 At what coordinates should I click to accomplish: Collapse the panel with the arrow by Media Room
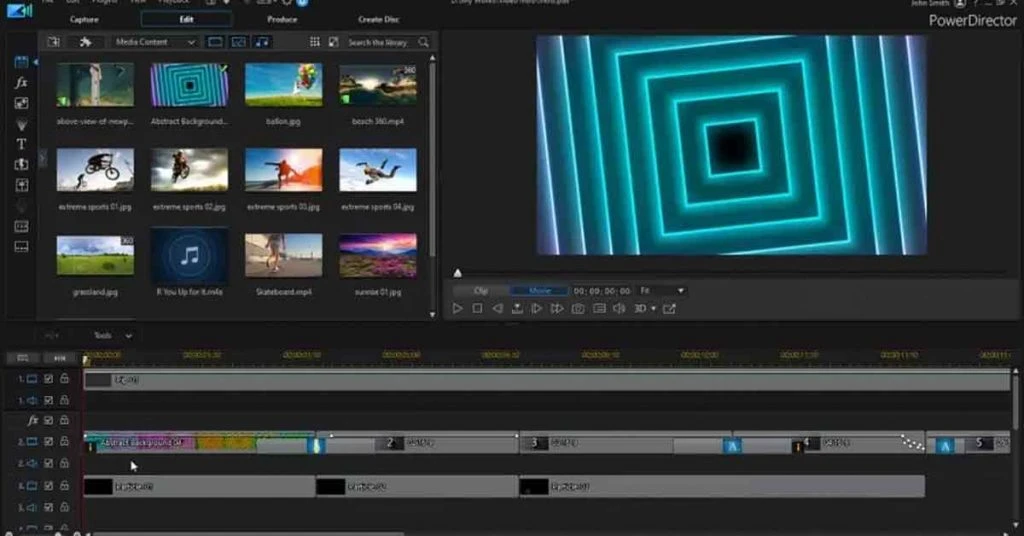[x=36, y=62]
